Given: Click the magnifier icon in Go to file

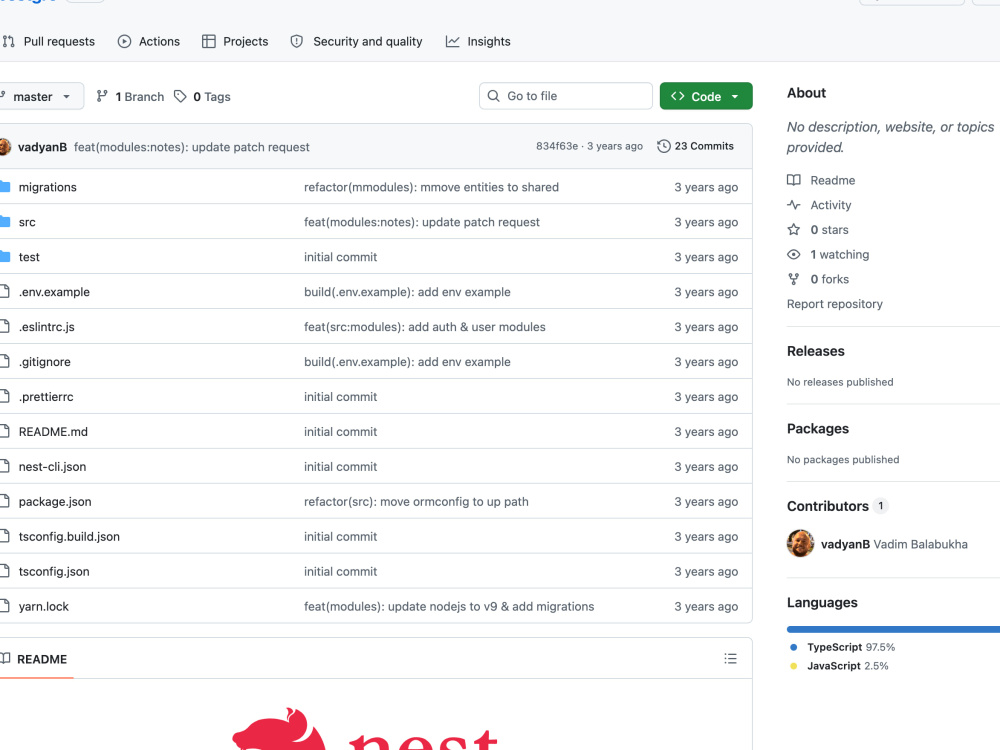Looking at the screenshot, I should [x=494, y=96].
